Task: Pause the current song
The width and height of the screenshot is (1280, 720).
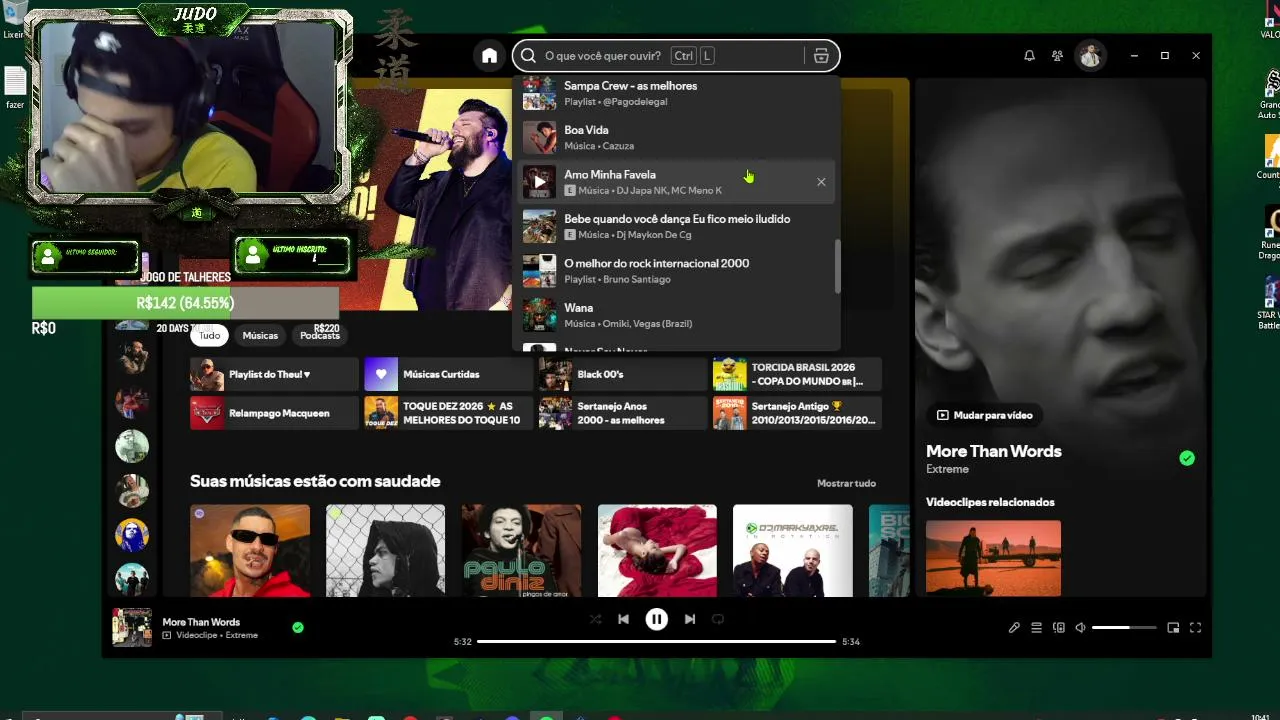Action: pos(656,619)
